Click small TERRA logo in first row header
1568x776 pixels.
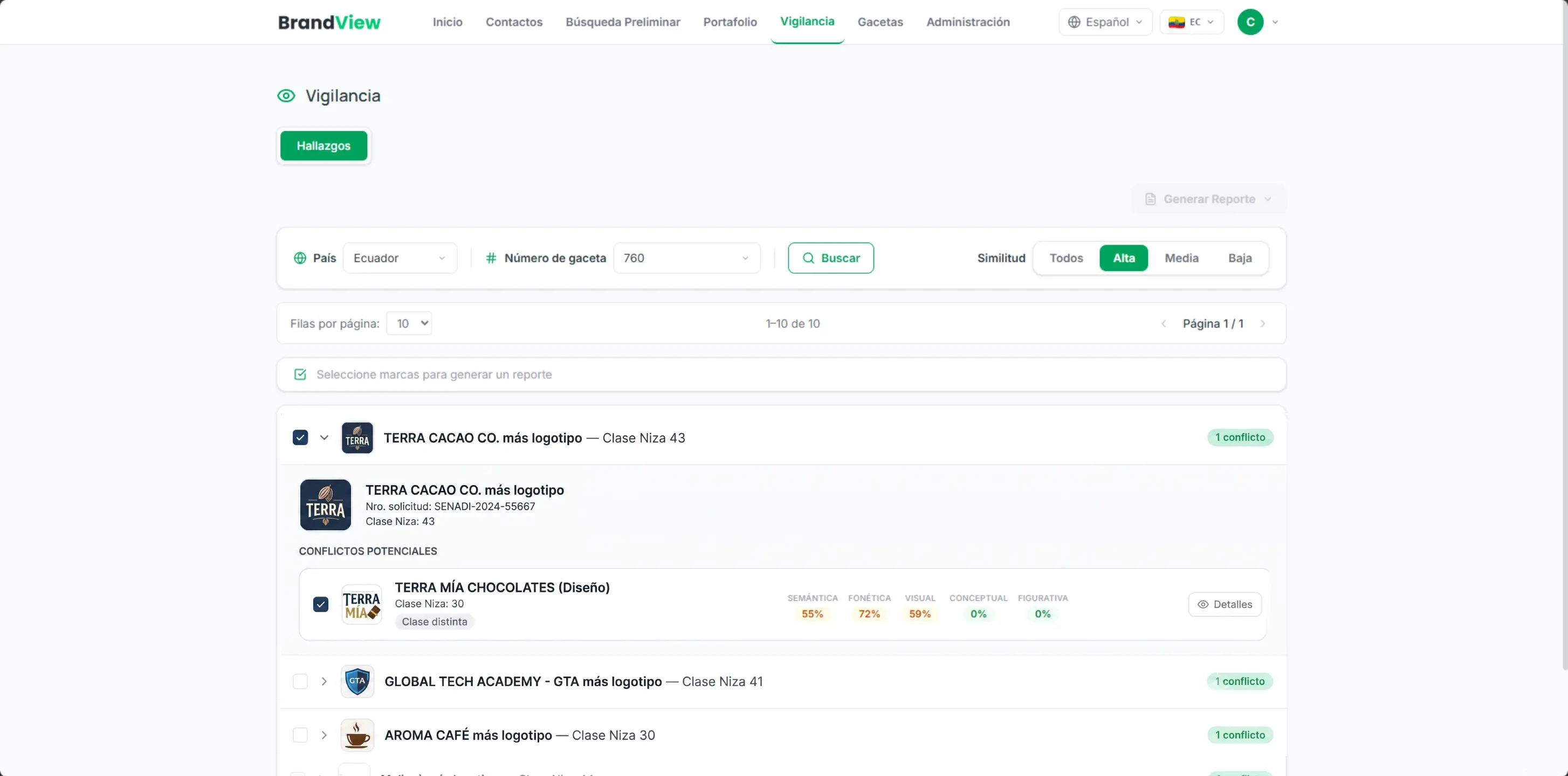click(357, 438)
